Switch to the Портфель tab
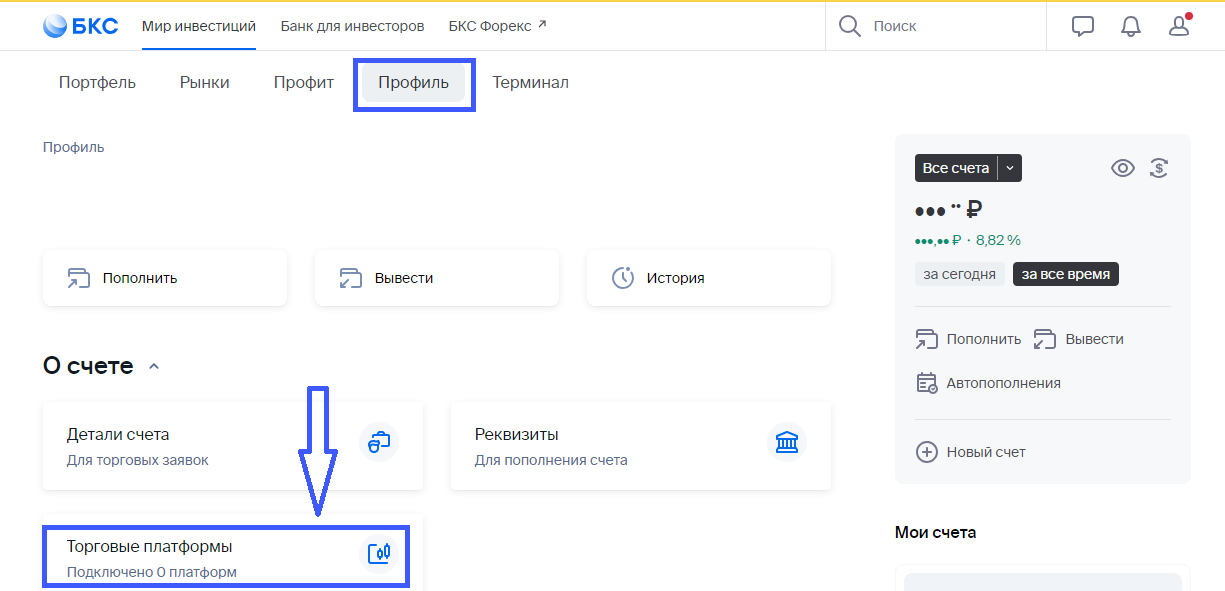The width and height of the screenshot is (1225, 591). click(x=97, y=83)
